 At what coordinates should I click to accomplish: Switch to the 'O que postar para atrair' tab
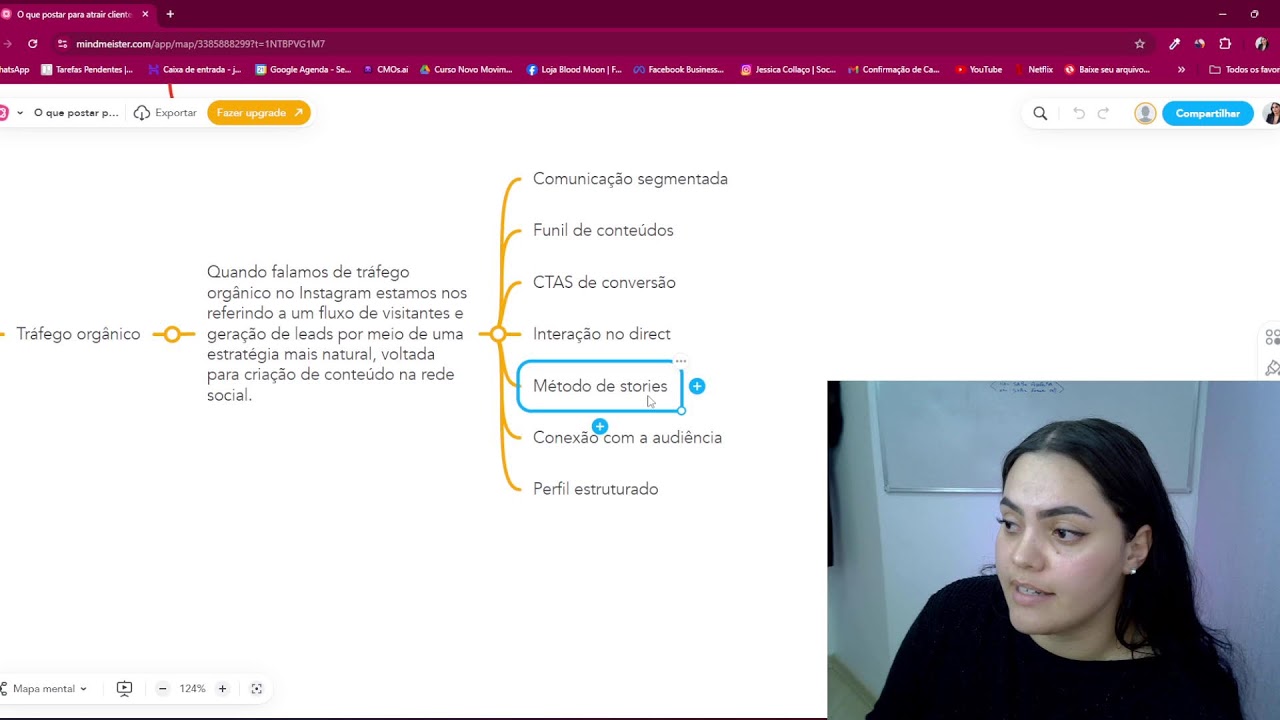(75, 14)
